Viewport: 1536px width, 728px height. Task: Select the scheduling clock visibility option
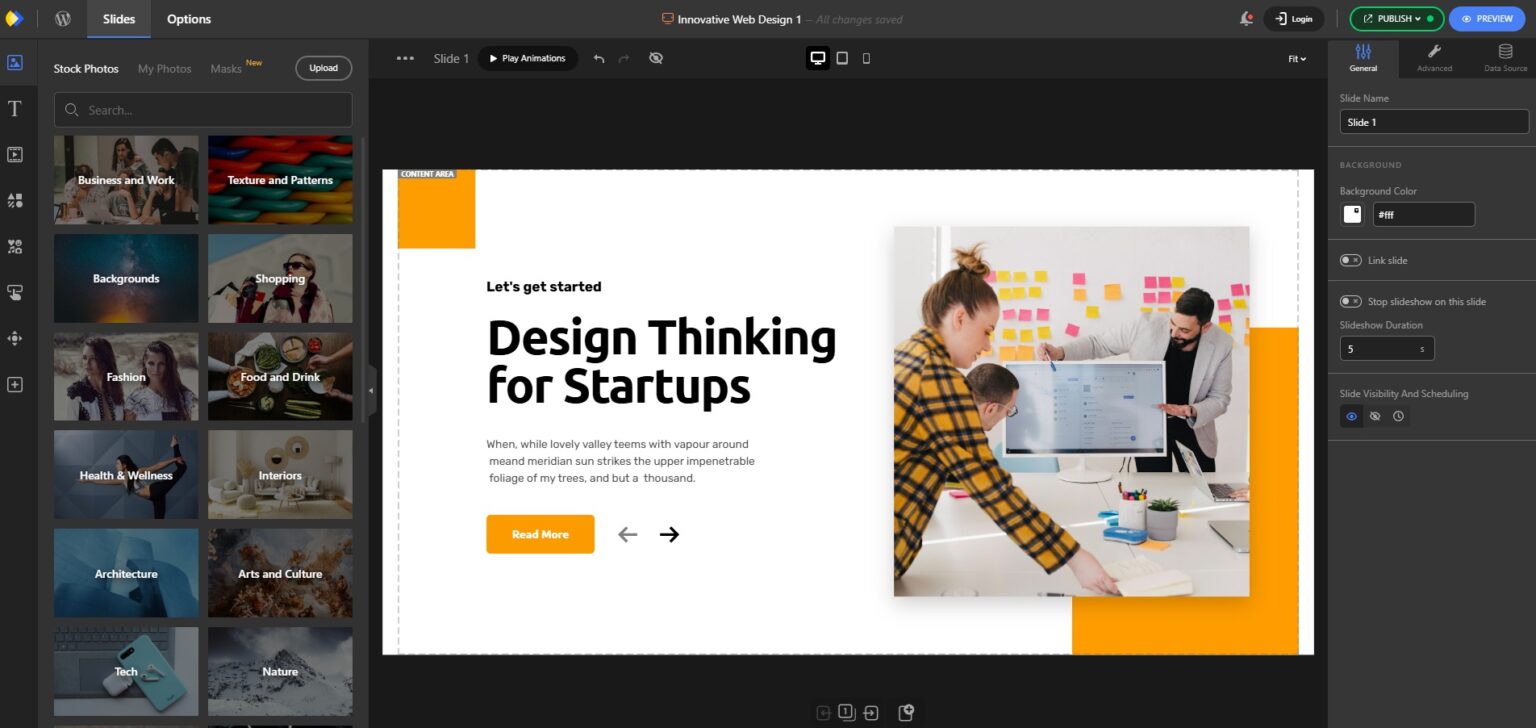point(1399,416)
